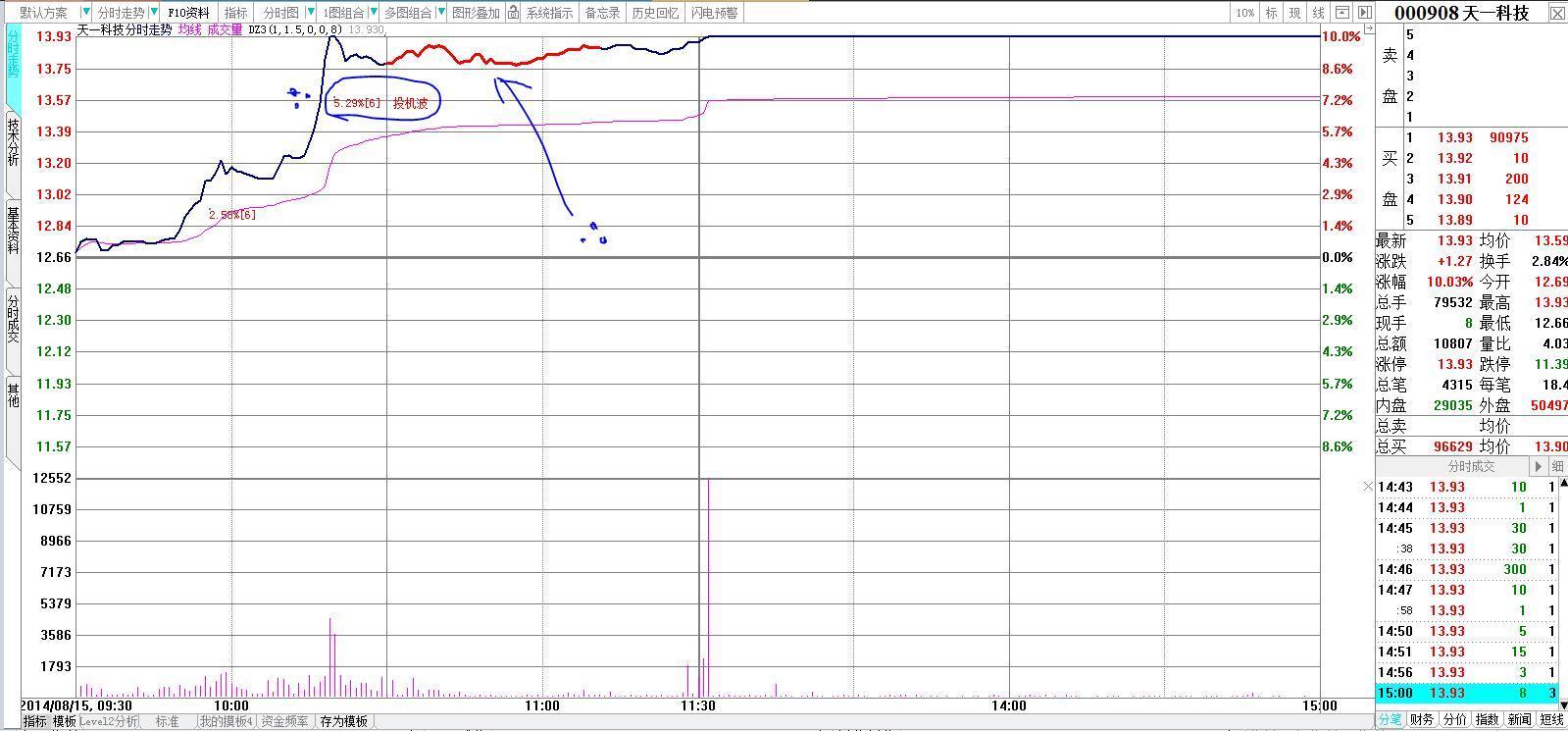The width and height of the screenshot is (1568, 731).
Task: Select the 15:00 trade row
Action: [x=1467, y=693]
